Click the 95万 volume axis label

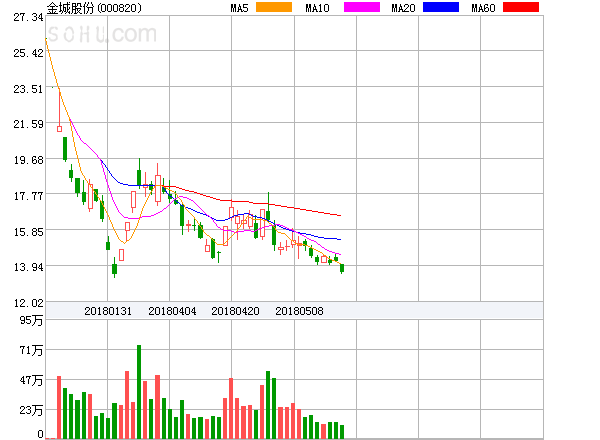[31, 320]
